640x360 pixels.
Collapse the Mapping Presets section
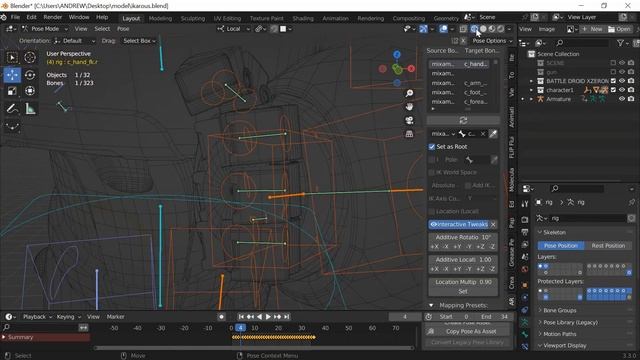coord(431,305)
